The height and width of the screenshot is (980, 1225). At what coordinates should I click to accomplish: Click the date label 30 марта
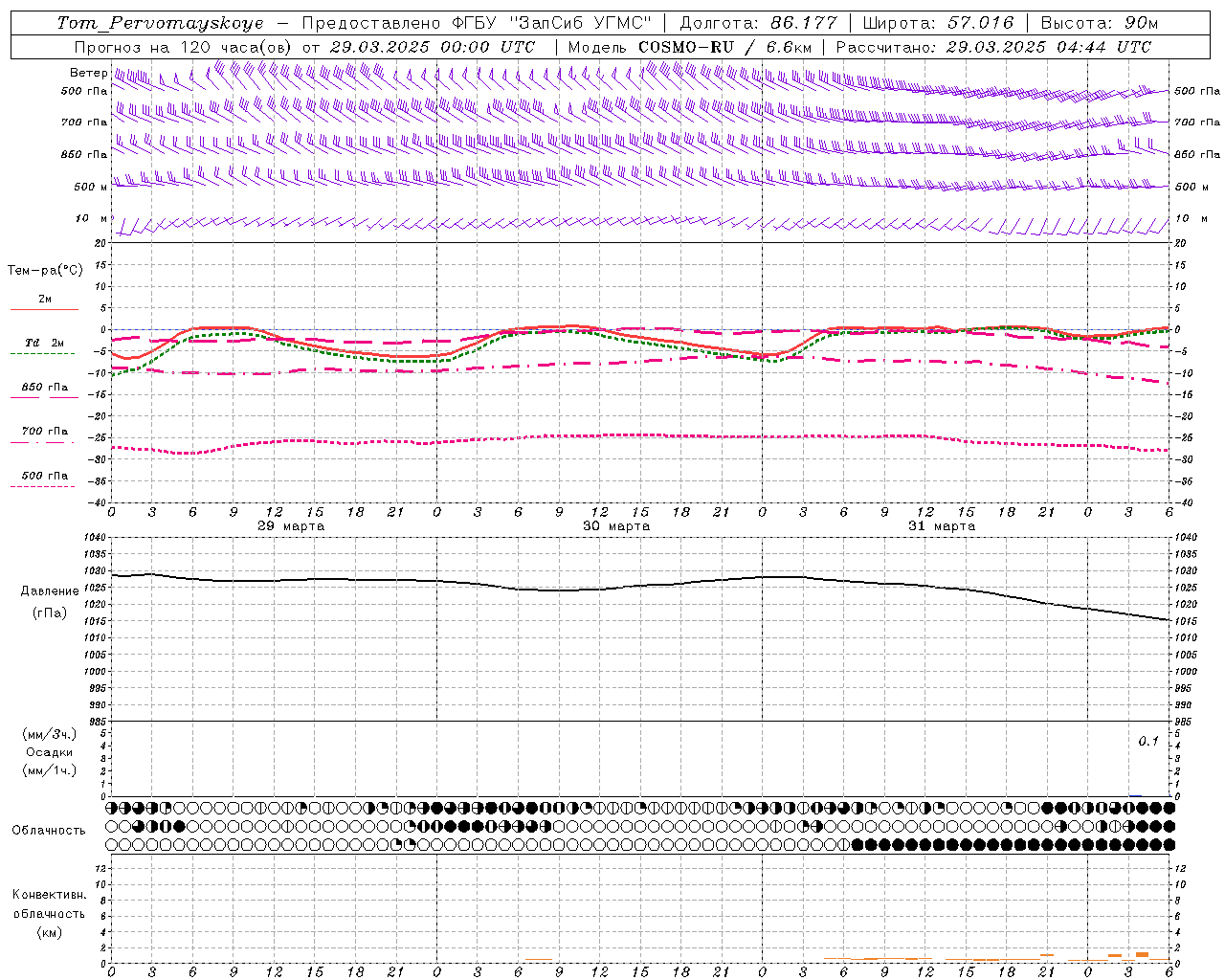point(616,526)
